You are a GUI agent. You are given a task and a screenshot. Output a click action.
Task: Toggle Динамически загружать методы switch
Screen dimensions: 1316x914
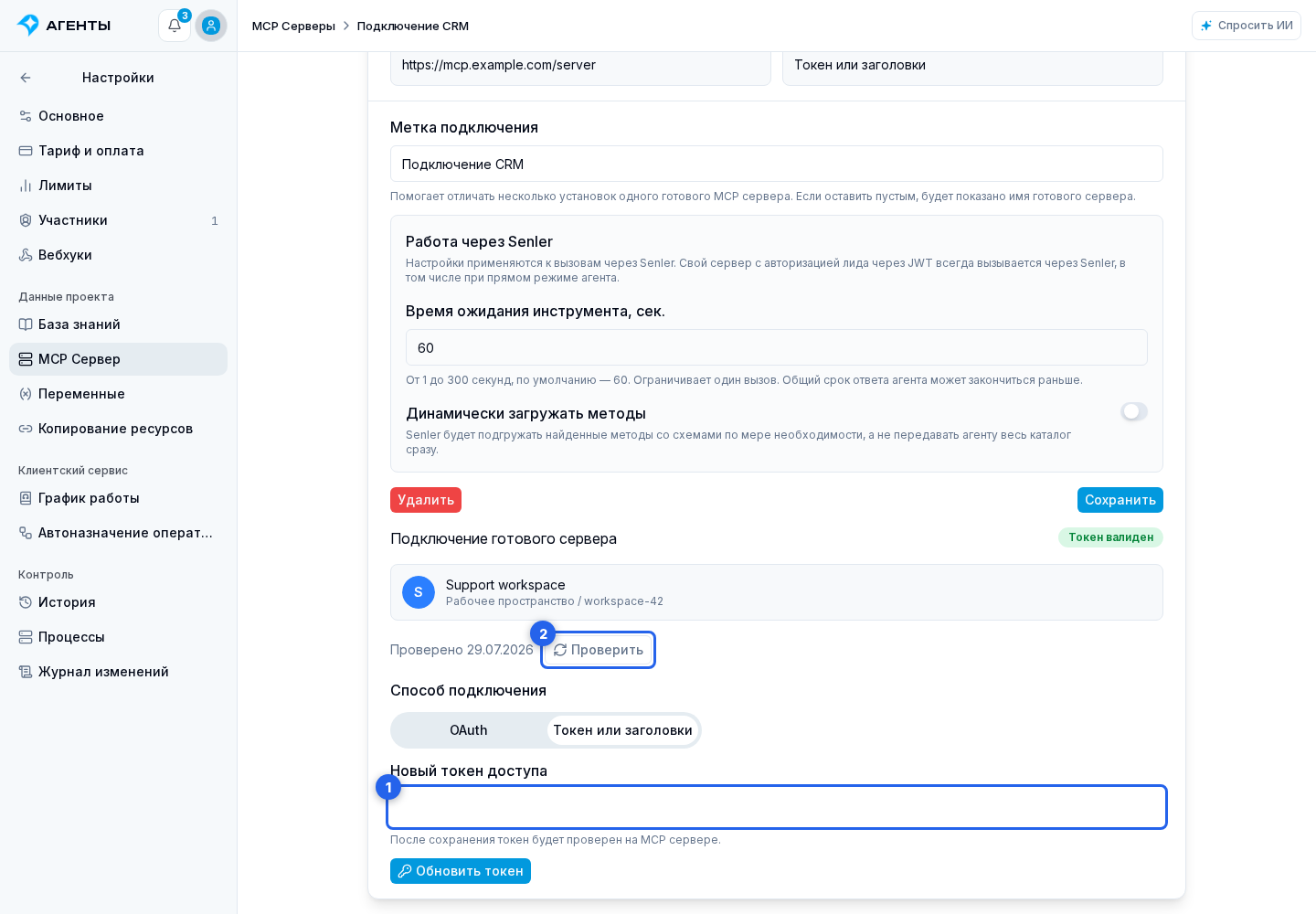1134,412
